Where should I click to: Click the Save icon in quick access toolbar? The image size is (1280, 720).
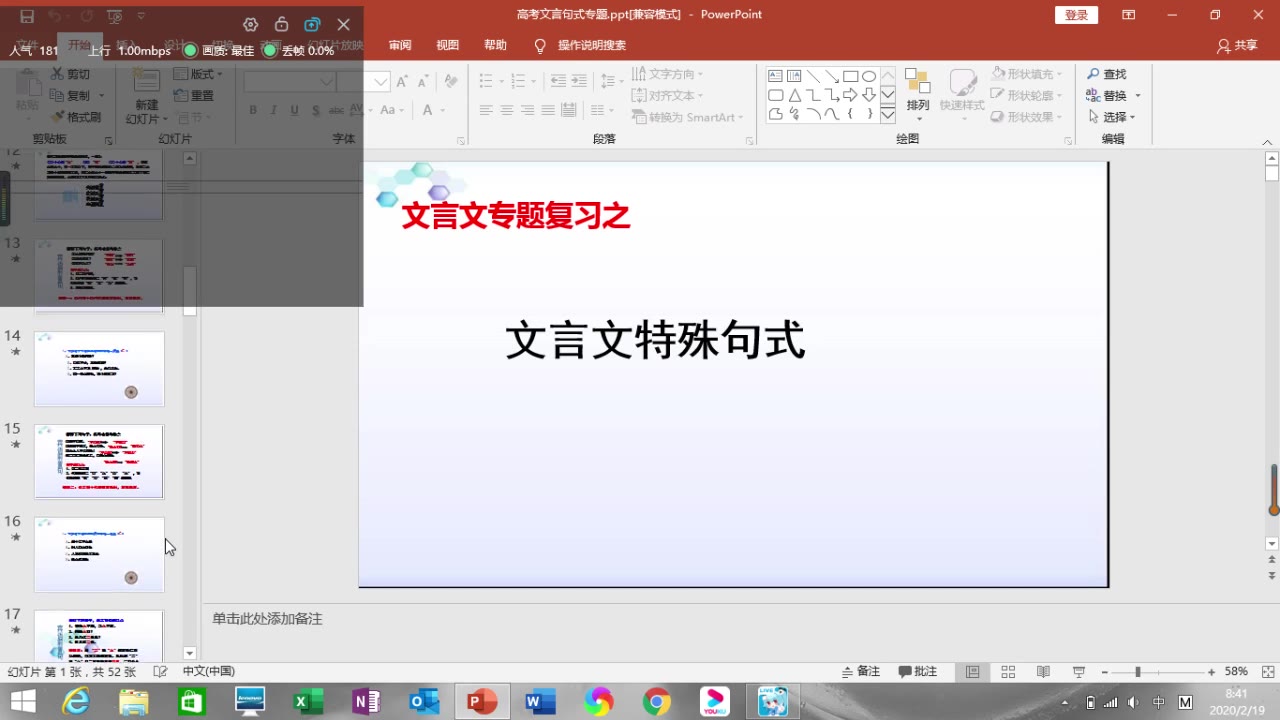pos(27,16)
